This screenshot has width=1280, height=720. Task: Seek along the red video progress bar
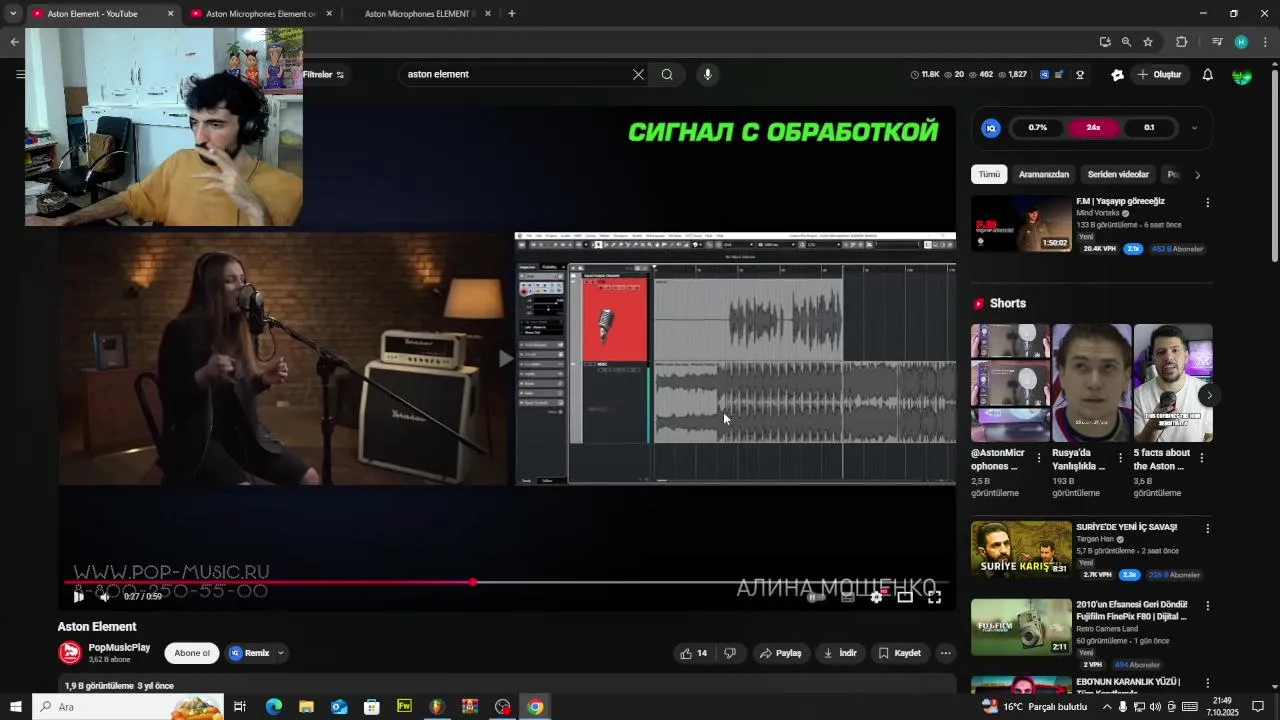(x=505, y=582)
